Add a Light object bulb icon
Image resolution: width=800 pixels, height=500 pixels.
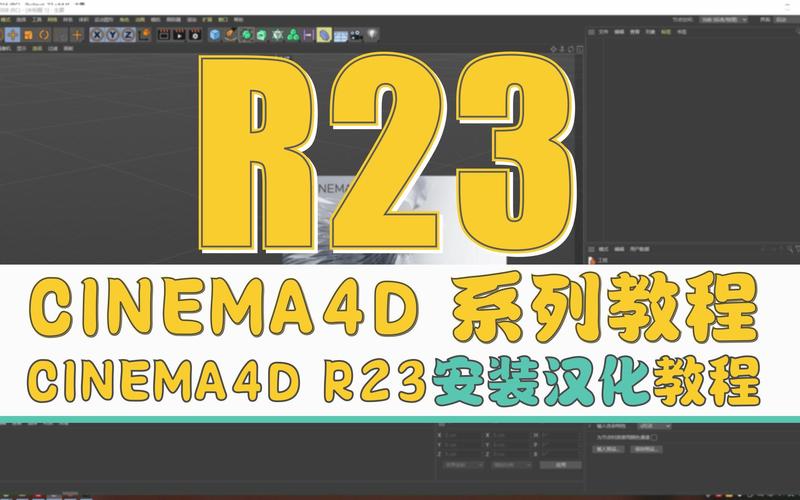pos(372,35)
